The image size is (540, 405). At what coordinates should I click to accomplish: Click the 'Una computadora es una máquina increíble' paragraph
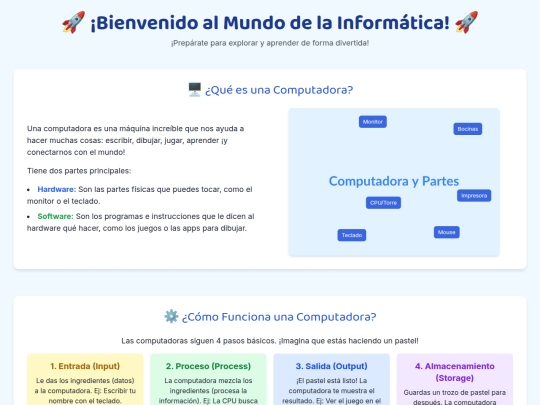coord(136,140)
